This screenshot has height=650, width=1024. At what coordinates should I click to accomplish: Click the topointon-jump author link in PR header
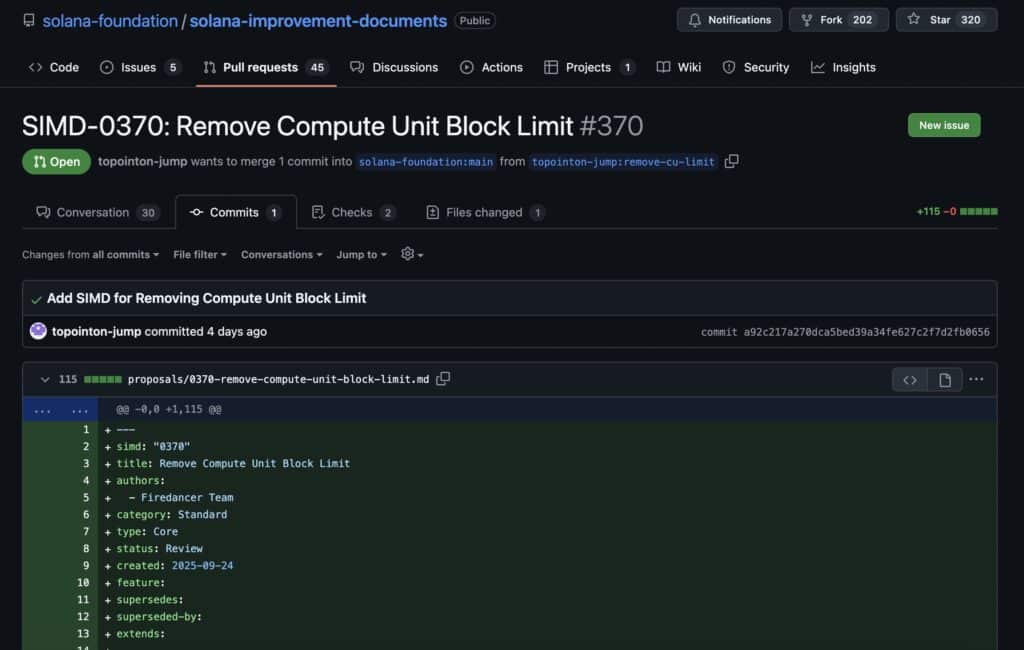click(x=142, y=161)
